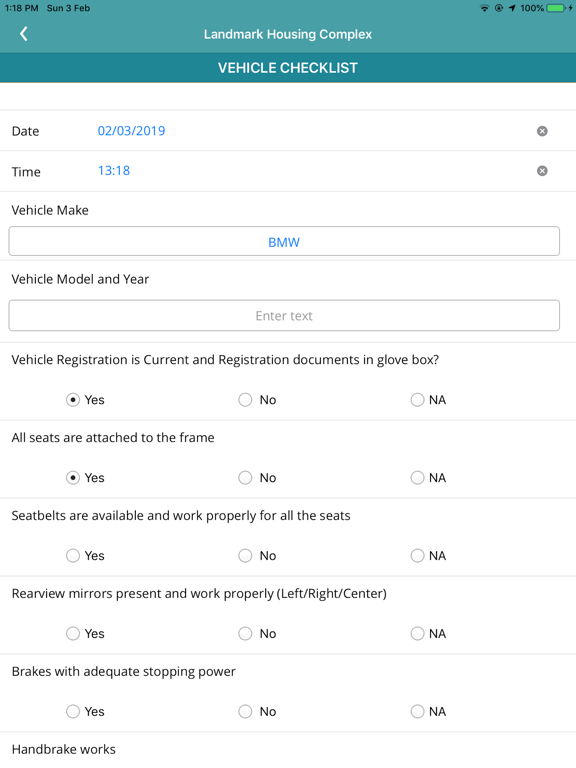Tap the battery indicator icon
Image resolution: width=576 pixels, height=768 pixels.
556,8
